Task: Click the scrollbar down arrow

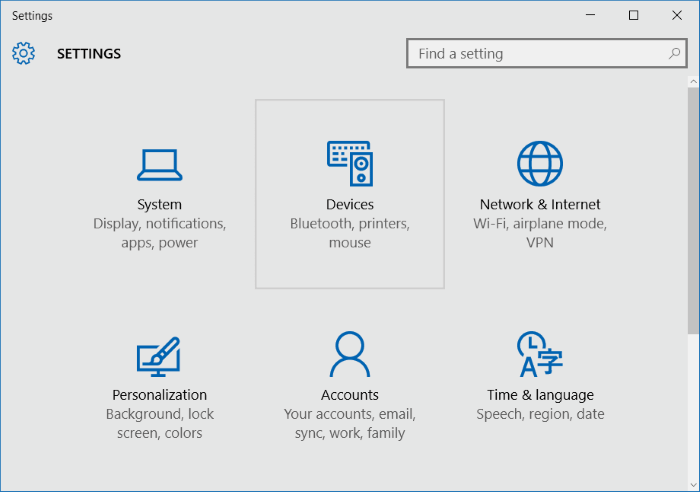Action: (693, 484)
